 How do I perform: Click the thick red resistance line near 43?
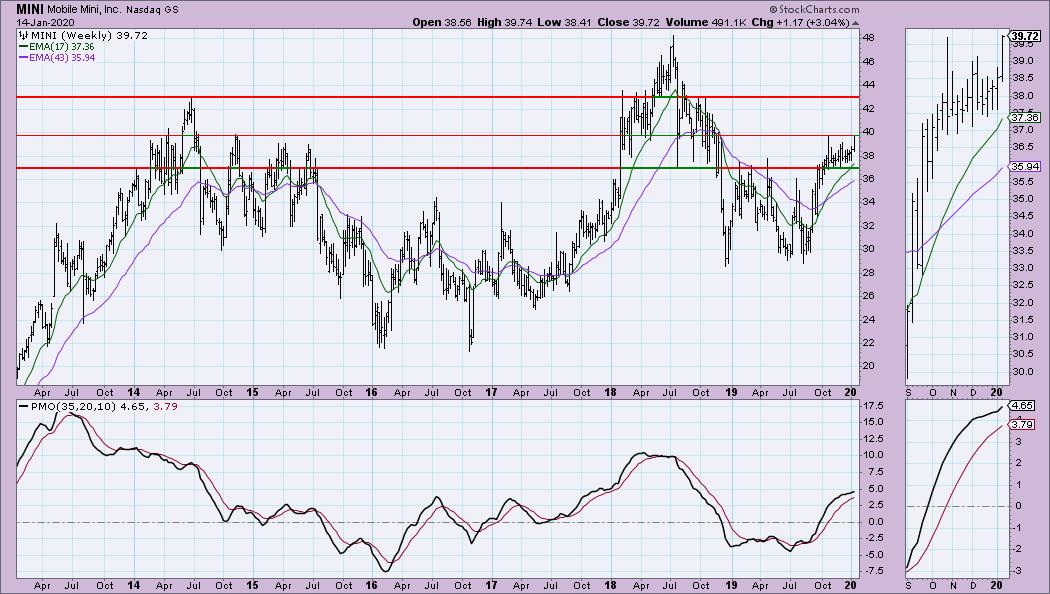437,97
